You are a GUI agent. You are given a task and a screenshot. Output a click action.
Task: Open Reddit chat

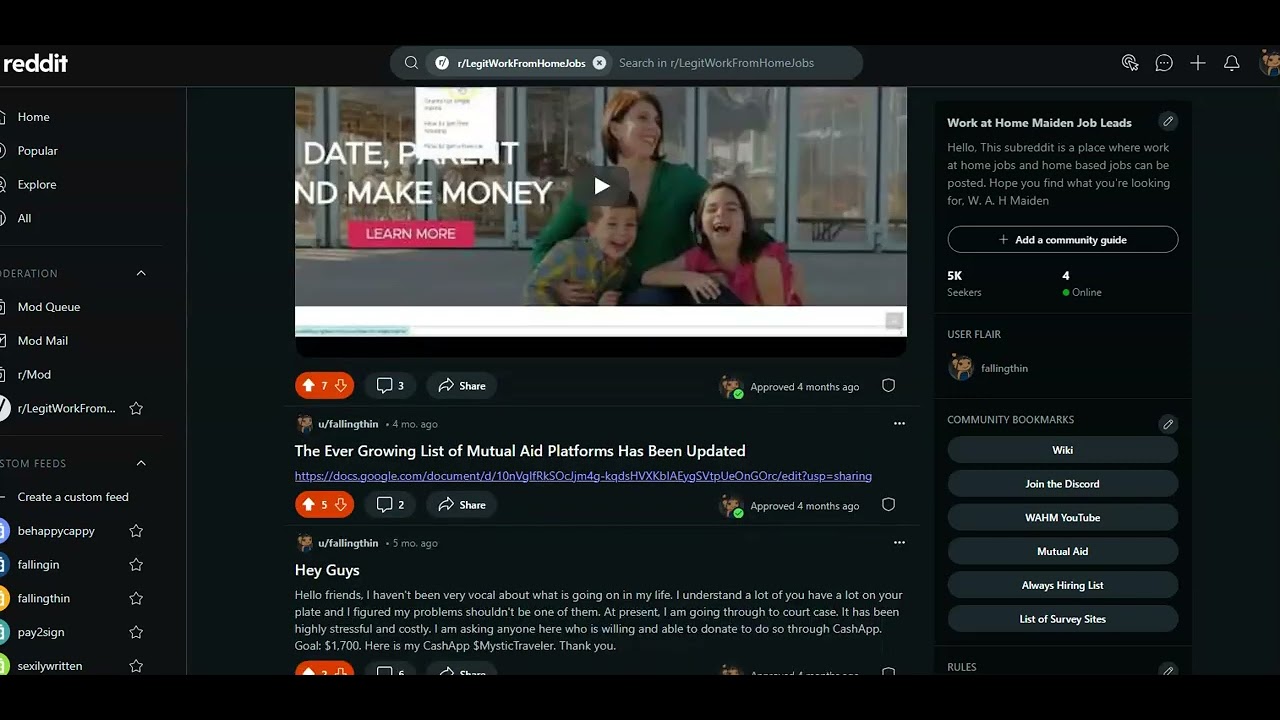click(1164, 63)
